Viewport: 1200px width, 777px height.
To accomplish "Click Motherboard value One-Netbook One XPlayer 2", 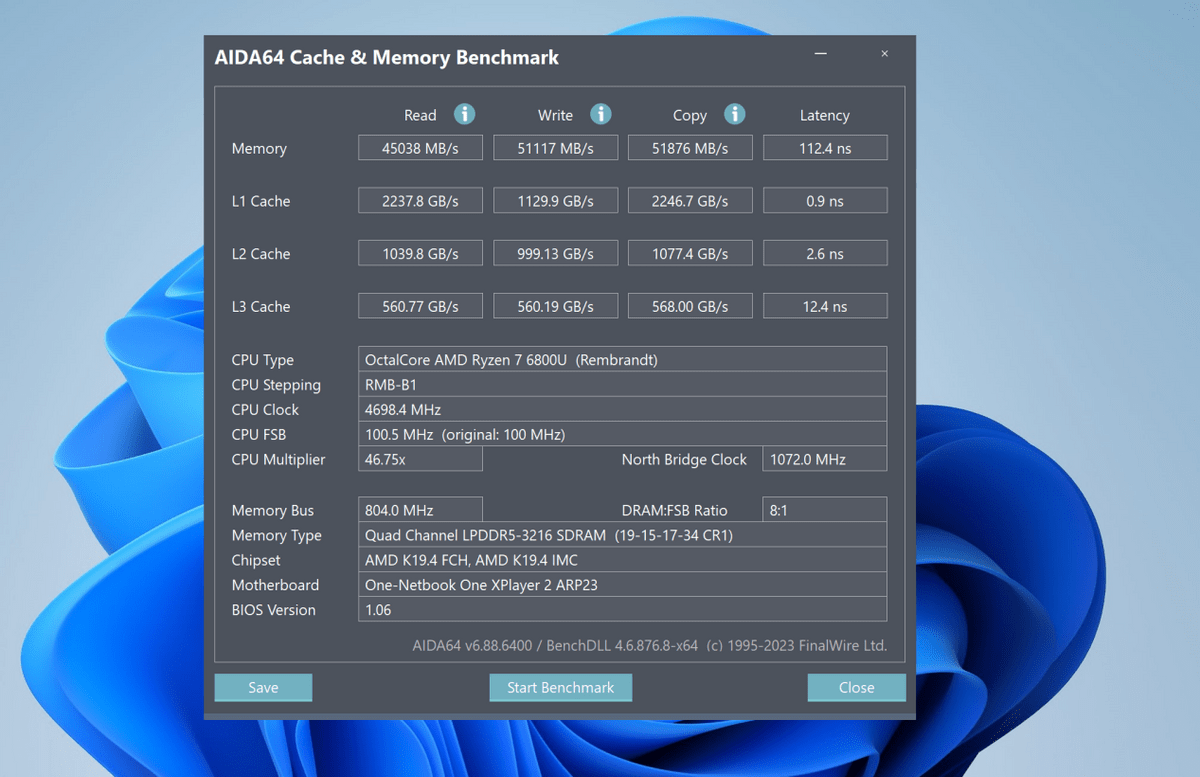I will (622, 585).
